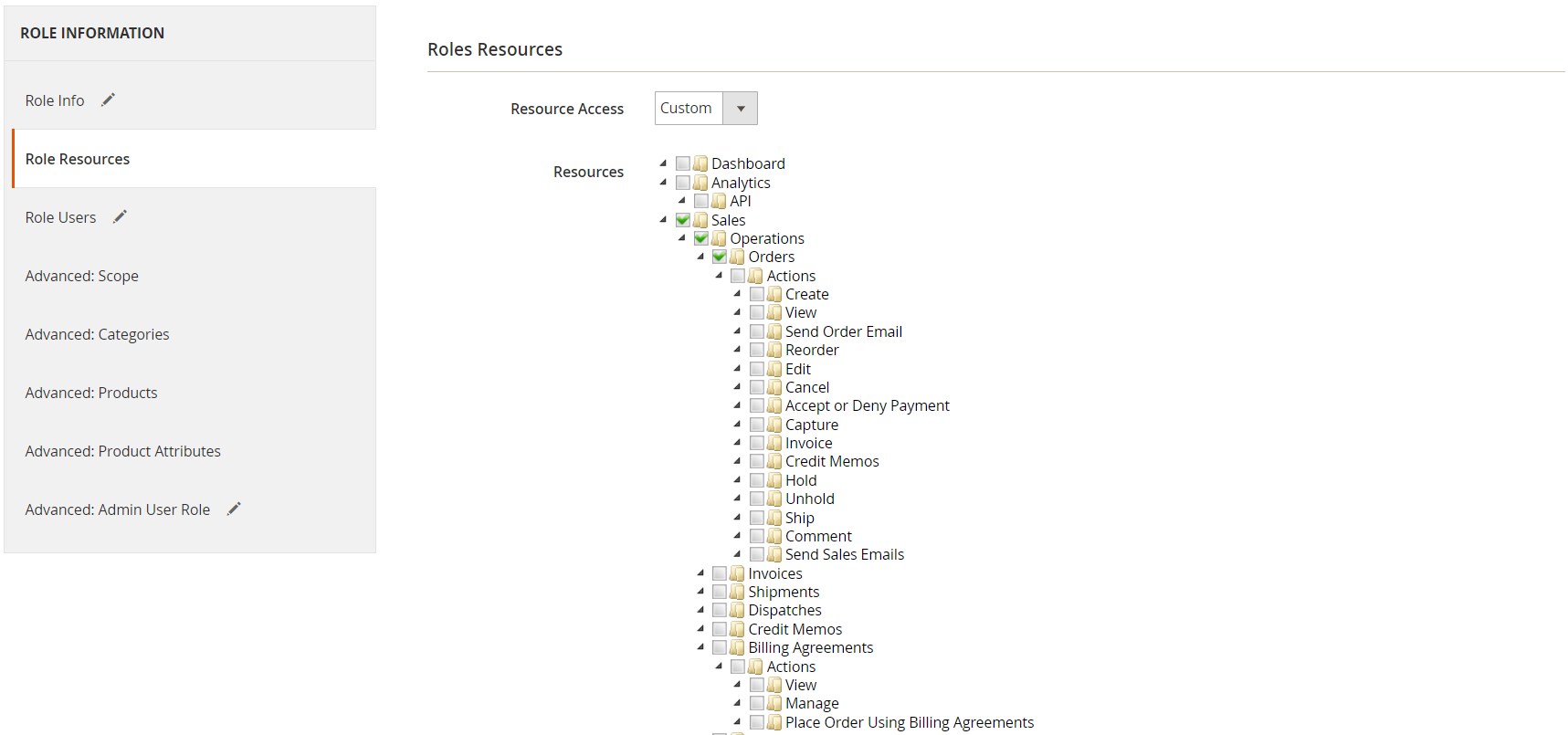Click the Billing Agreements folder icon
This screenshot has height=735, width=1568.
click(737, 647)
